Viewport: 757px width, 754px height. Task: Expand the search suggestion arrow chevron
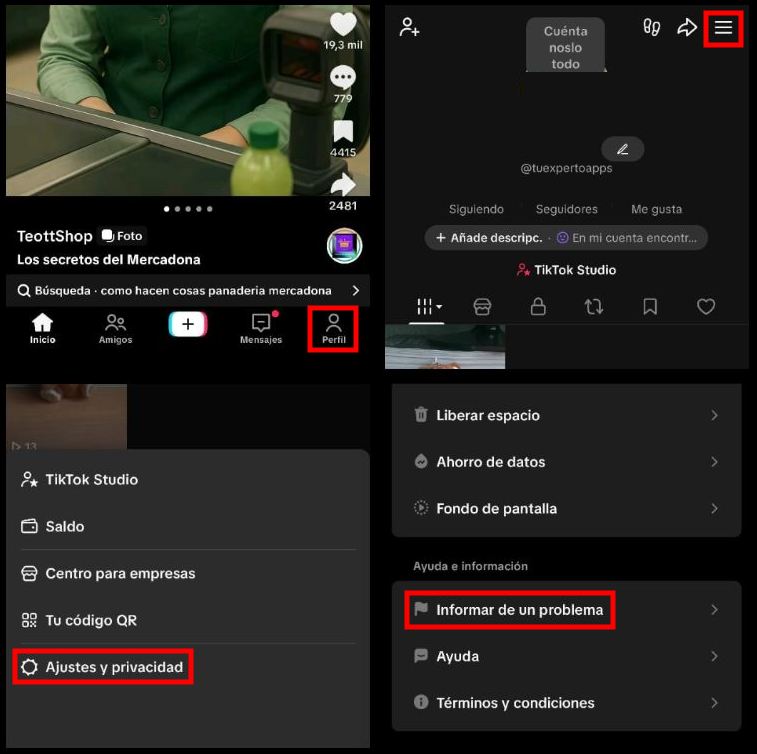click(x=356, y=291)
